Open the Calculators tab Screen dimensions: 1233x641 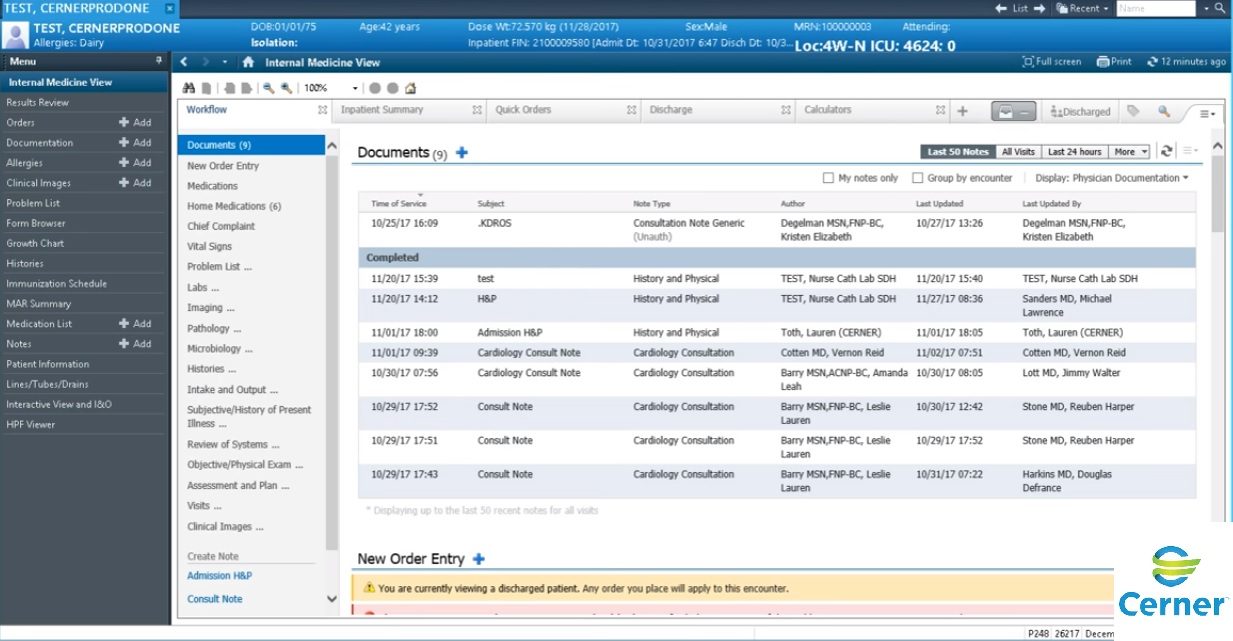828,110
